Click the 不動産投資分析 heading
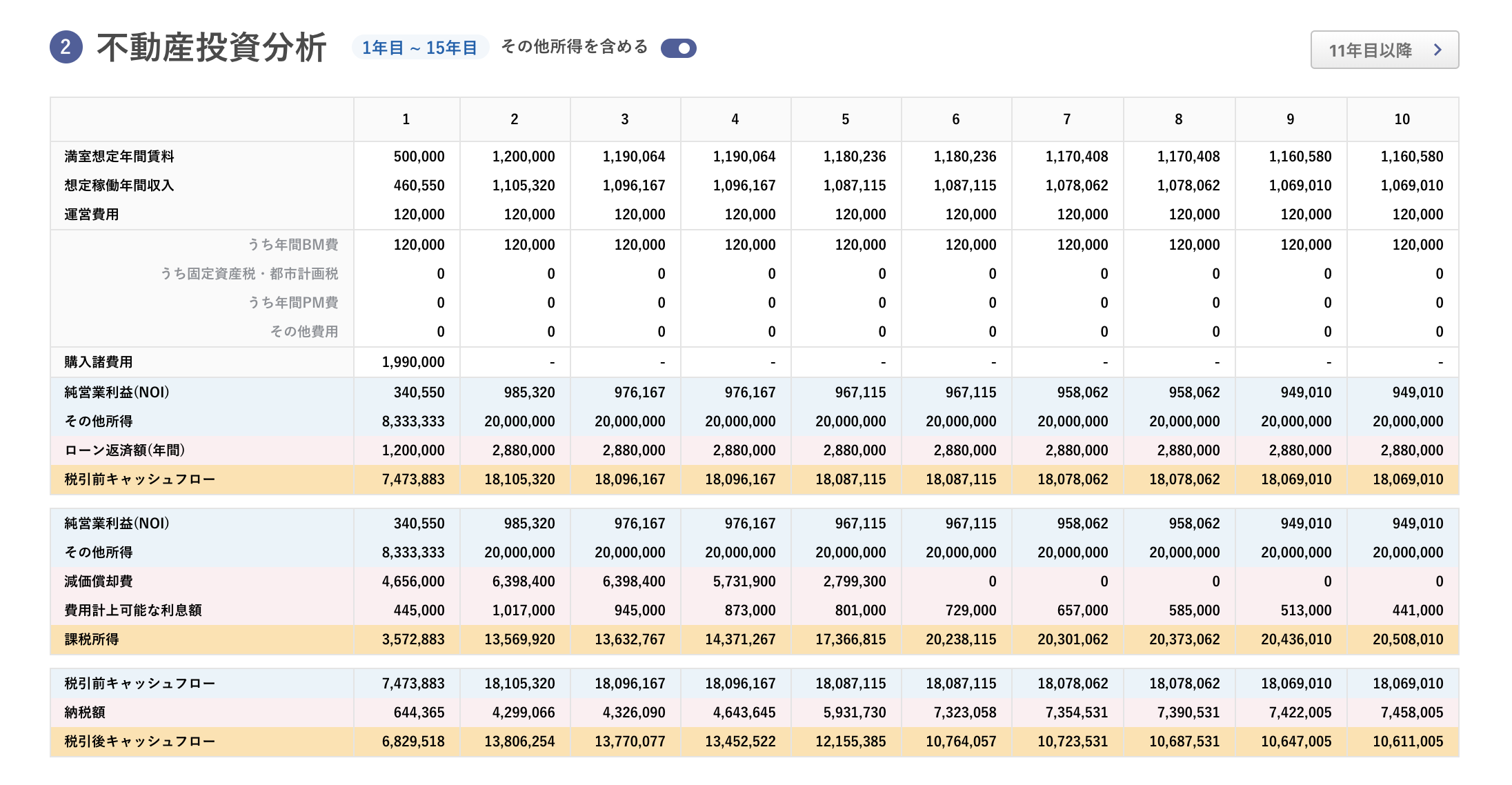Image resolution: width=1512 pixels, height=785 pixels. click(x=211, y=48)
